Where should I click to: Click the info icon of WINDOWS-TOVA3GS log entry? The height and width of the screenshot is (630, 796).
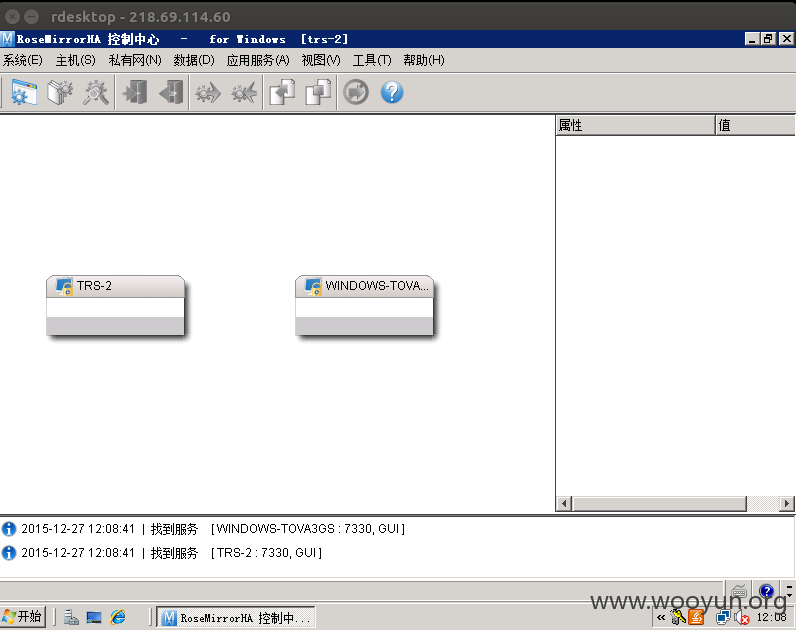tap(9, 529)
